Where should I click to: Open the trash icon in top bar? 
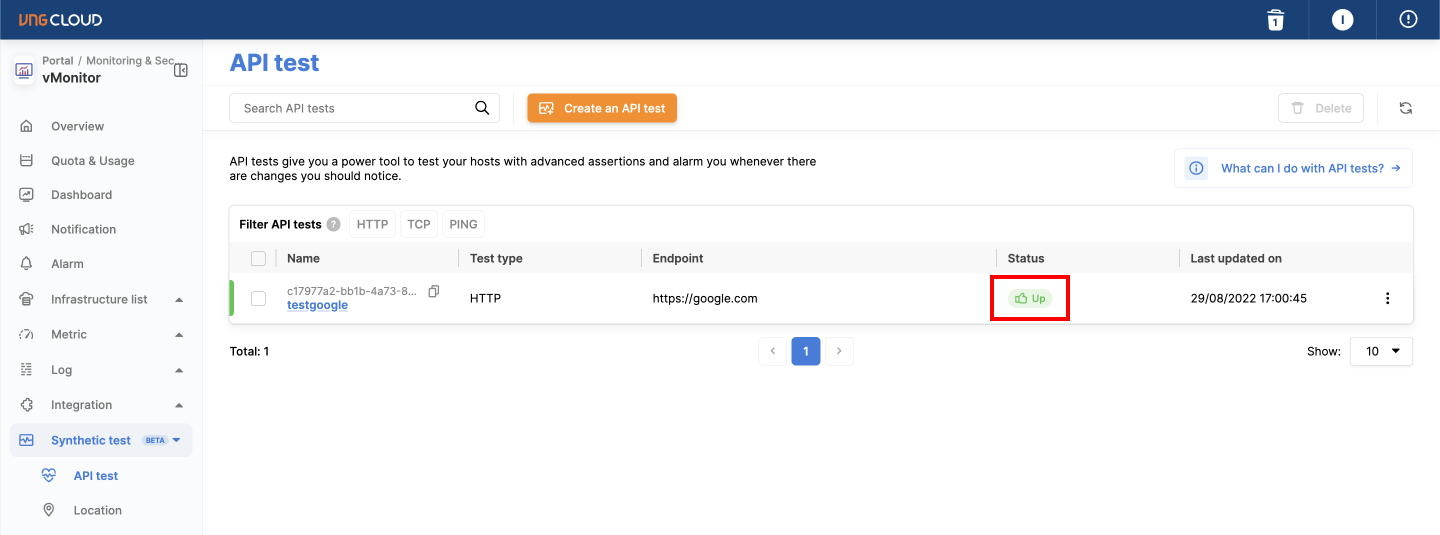point(1275,20)
